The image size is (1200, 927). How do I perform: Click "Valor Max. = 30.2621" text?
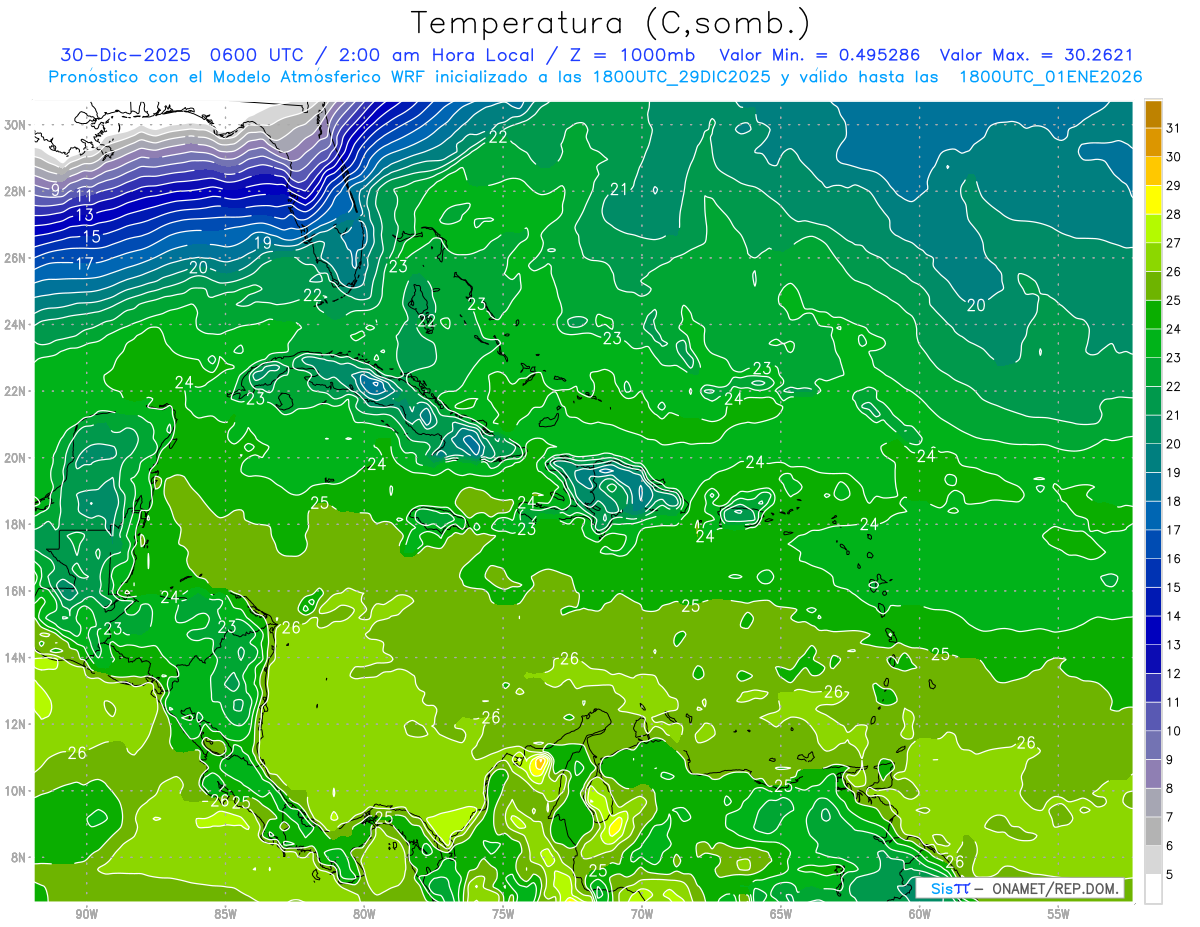pos(1037,55)
